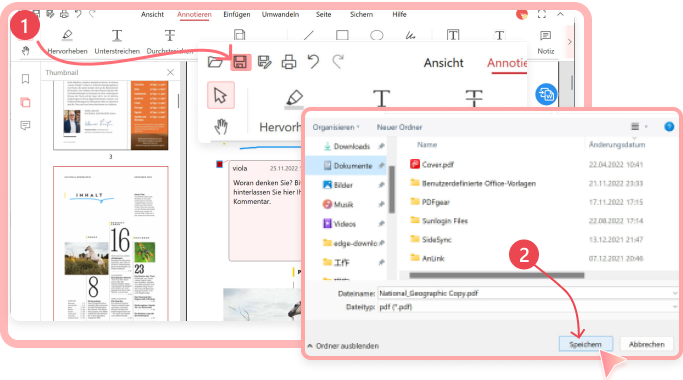
Task: Open the thumbnail panel icon in sidebar
Action: 25,102
